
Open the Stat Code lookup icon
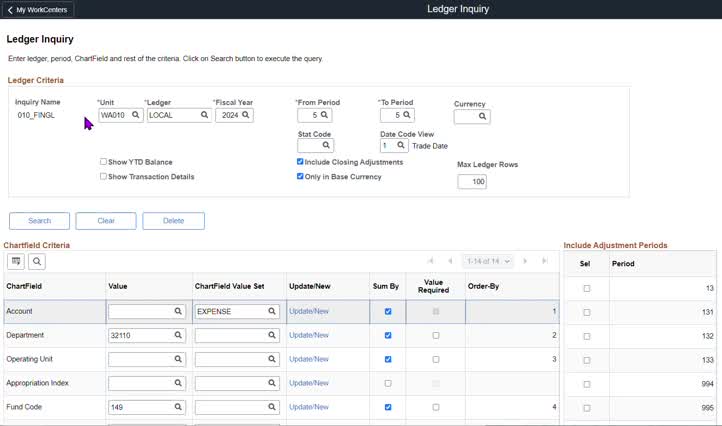pyautogui.click(x=326, y=146)
